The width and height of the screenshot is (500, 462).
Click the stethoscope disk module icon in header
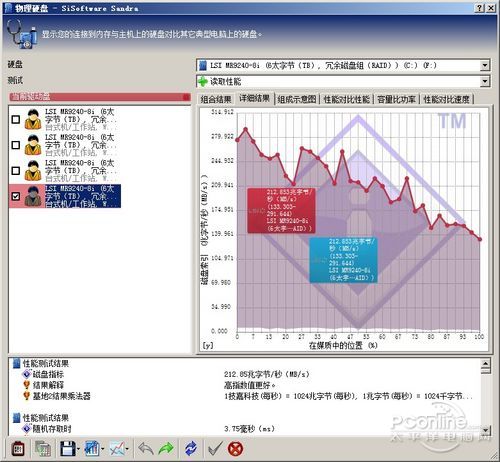tap(22, 34)
